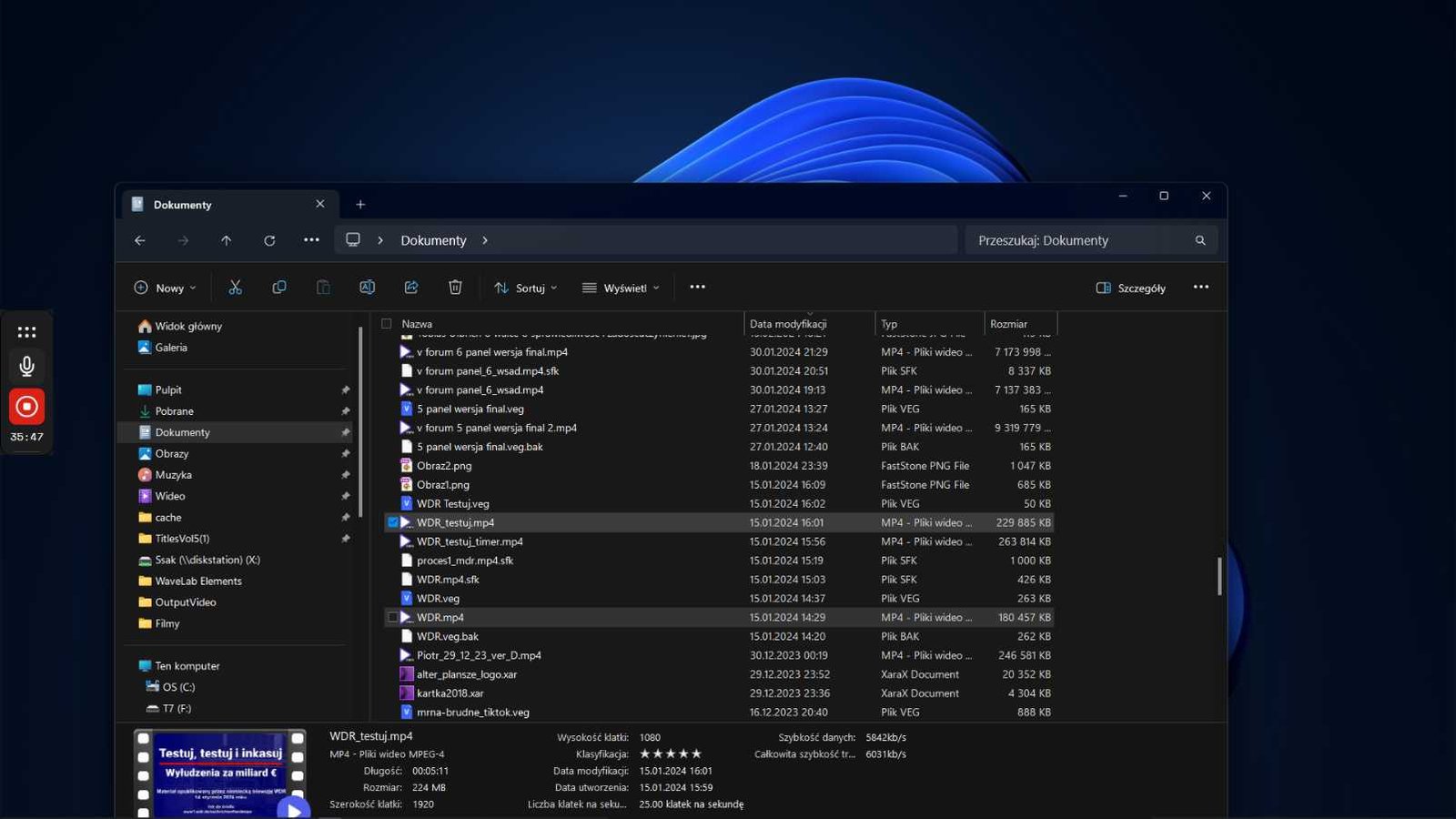1456x819 pixels.
Task: Click the WDR_testuj.mp4 video preview thumbnail
Action: (220, 773)
